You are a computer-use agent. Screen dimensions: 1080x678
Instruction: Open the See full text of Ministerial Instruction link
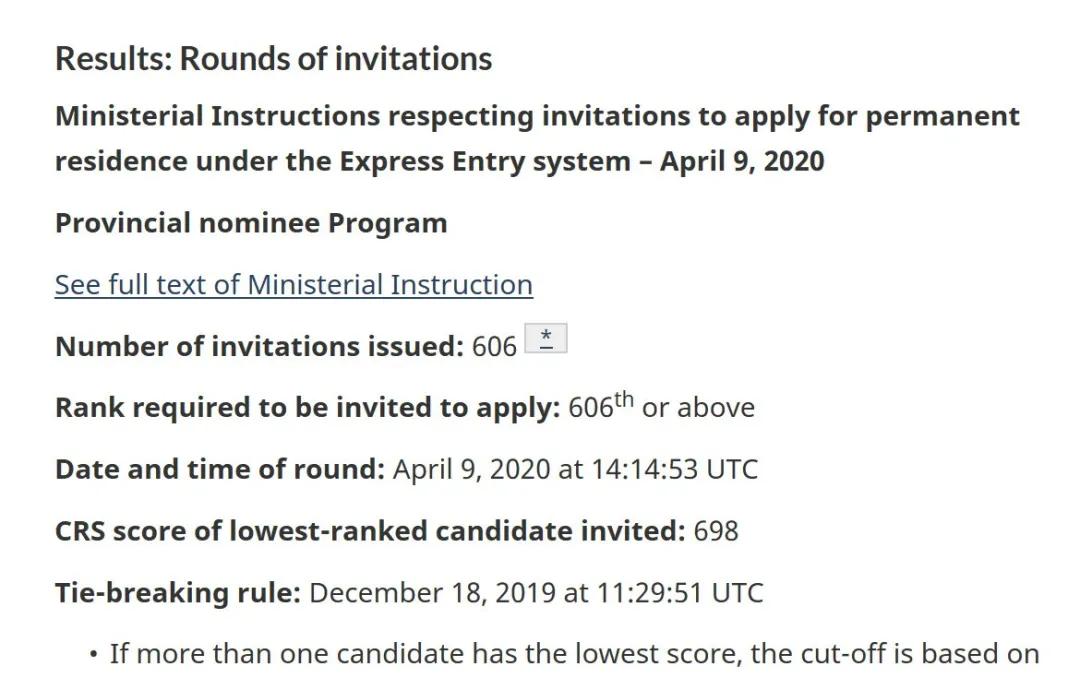(293, 285)
